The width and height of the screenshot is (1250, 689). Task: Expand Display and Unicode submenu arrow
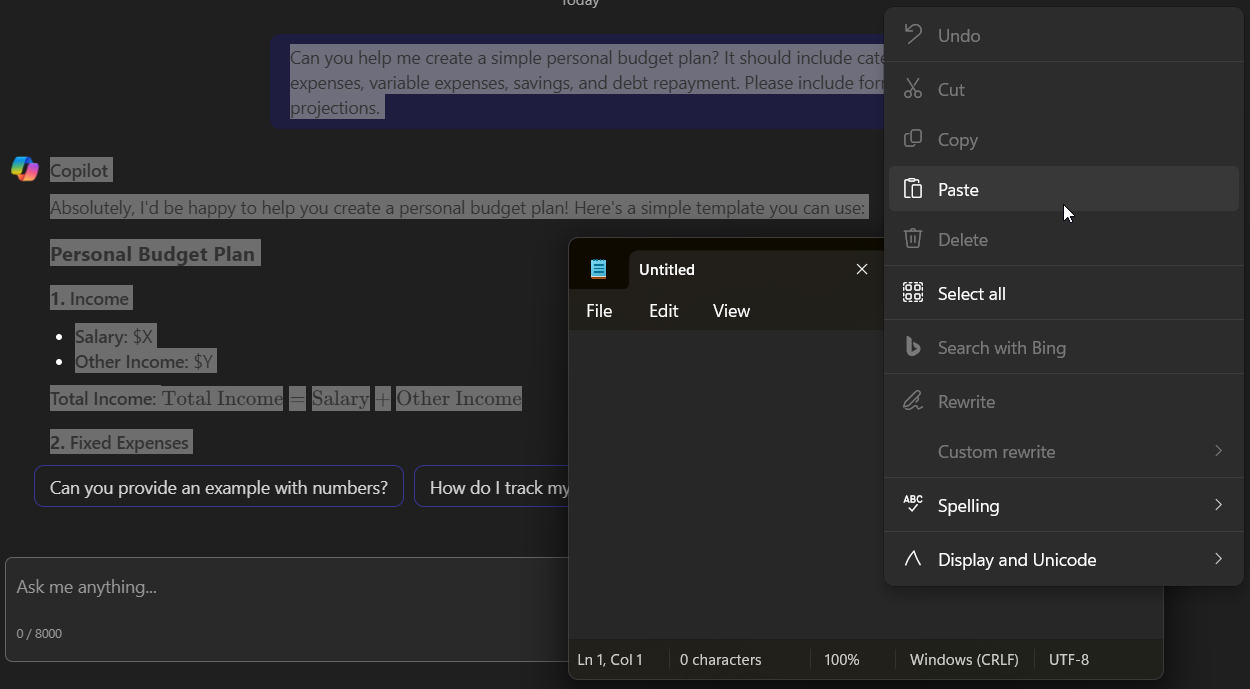point(1218,559)
